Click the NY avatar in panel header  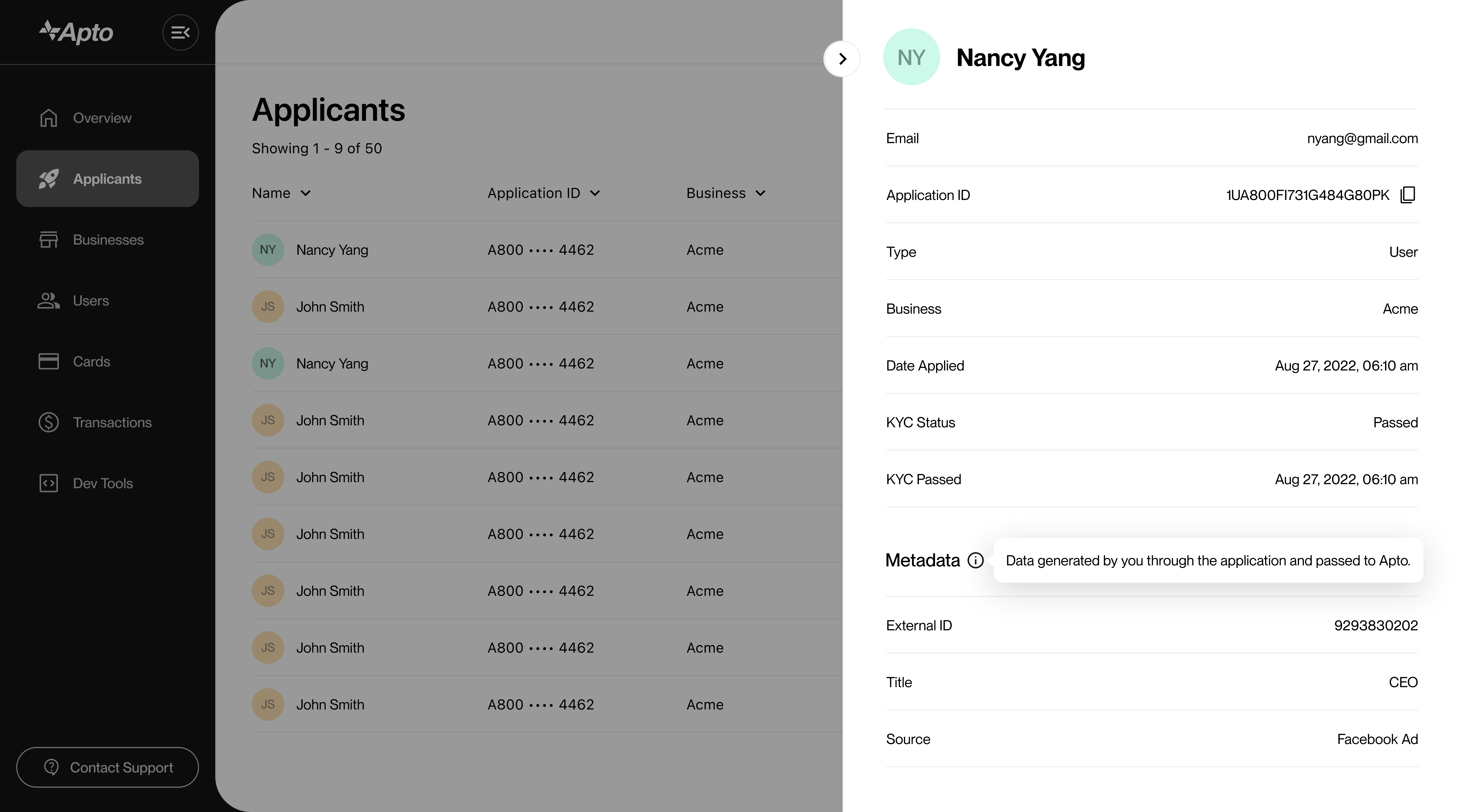911,57
